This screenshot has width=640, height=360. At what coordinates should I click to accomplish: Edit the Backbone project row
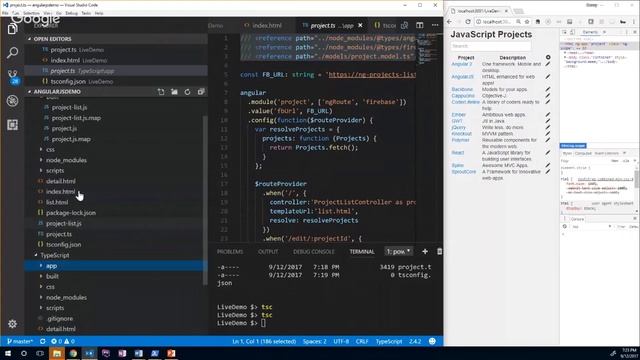pyautogui.click(x=548, y=89)
